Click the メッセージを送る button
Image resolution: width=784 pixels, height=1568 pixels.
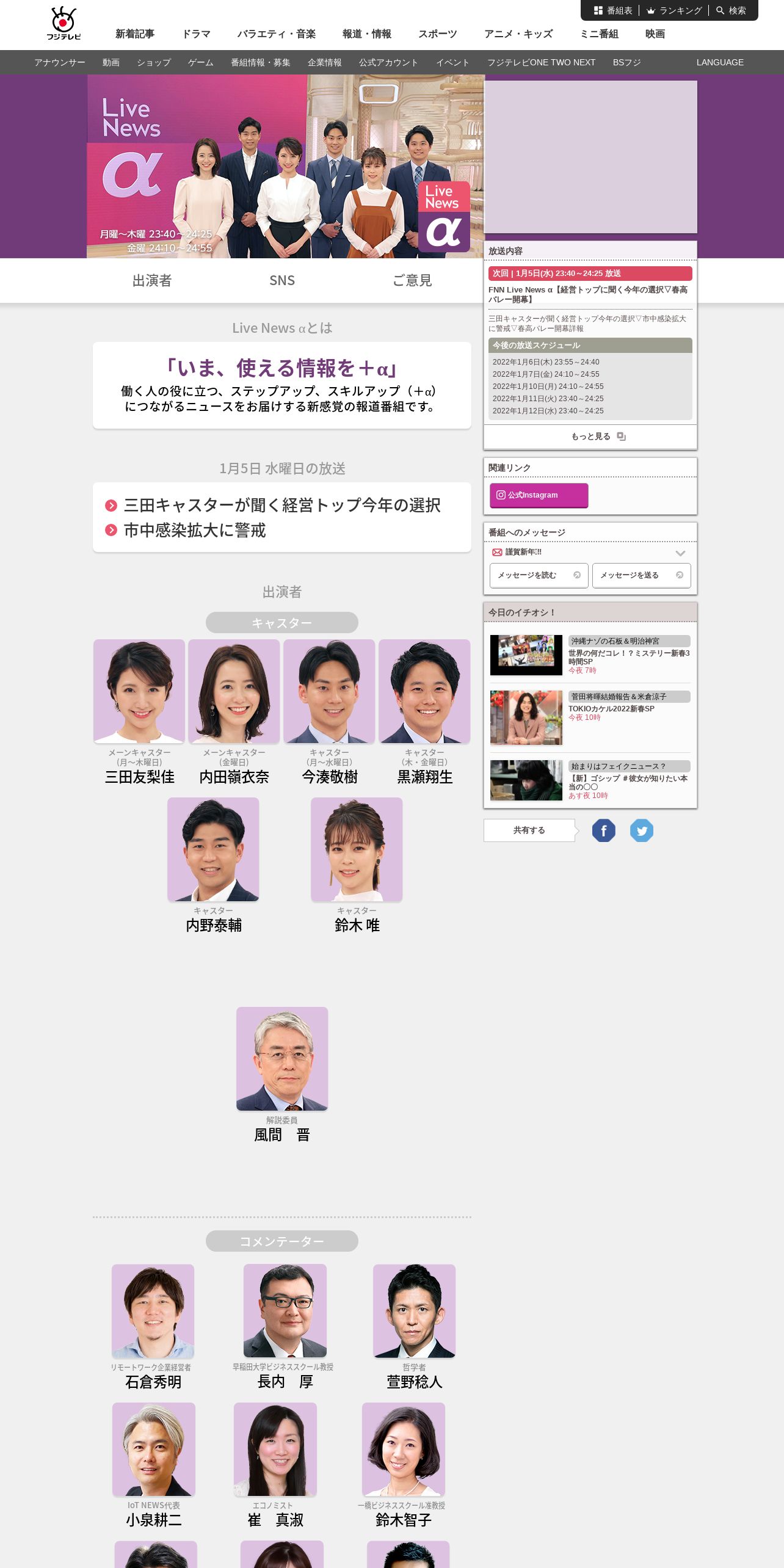tap(641, 575)
